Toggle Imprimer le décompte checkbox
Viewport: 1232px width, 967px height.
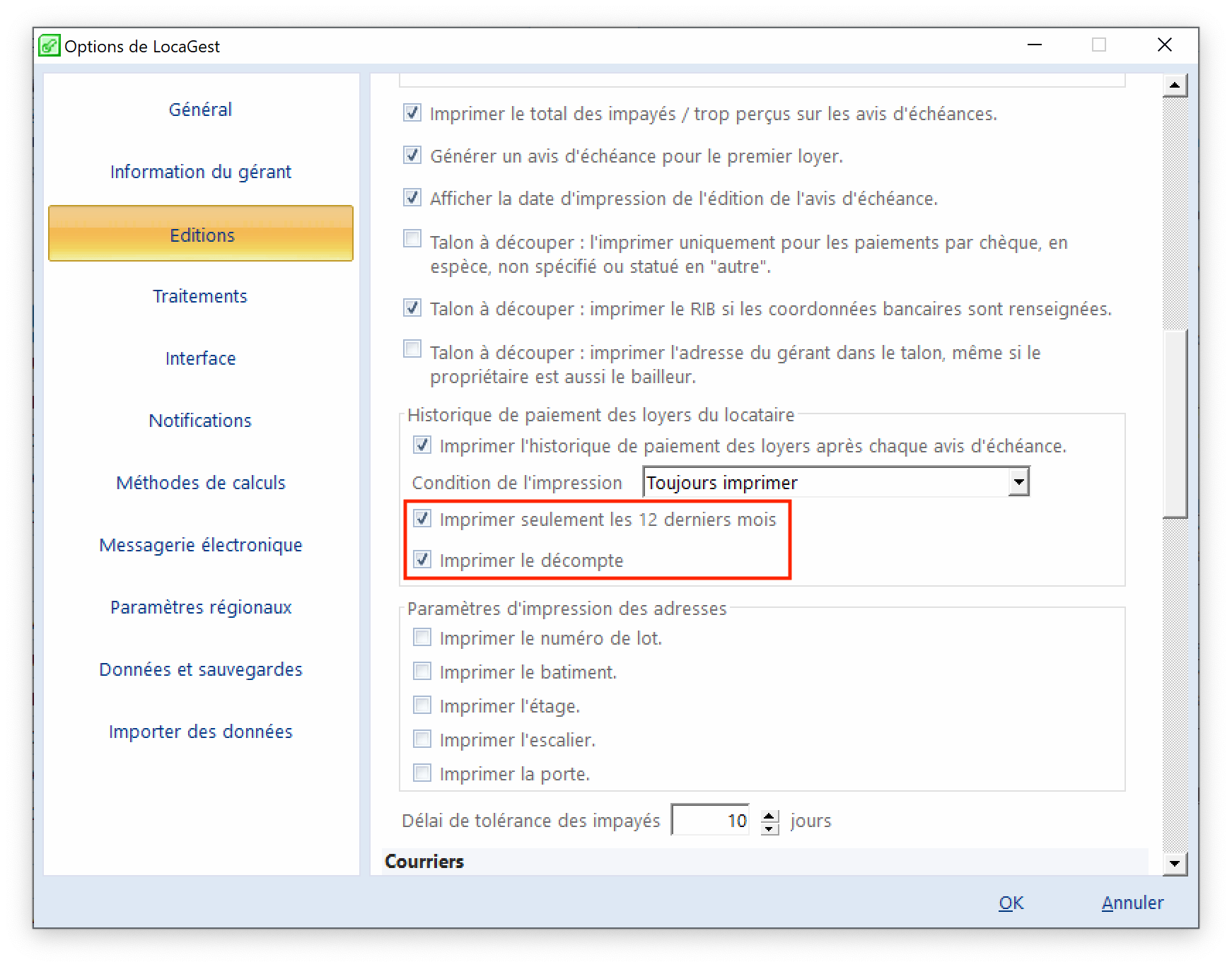click(422, 559)
